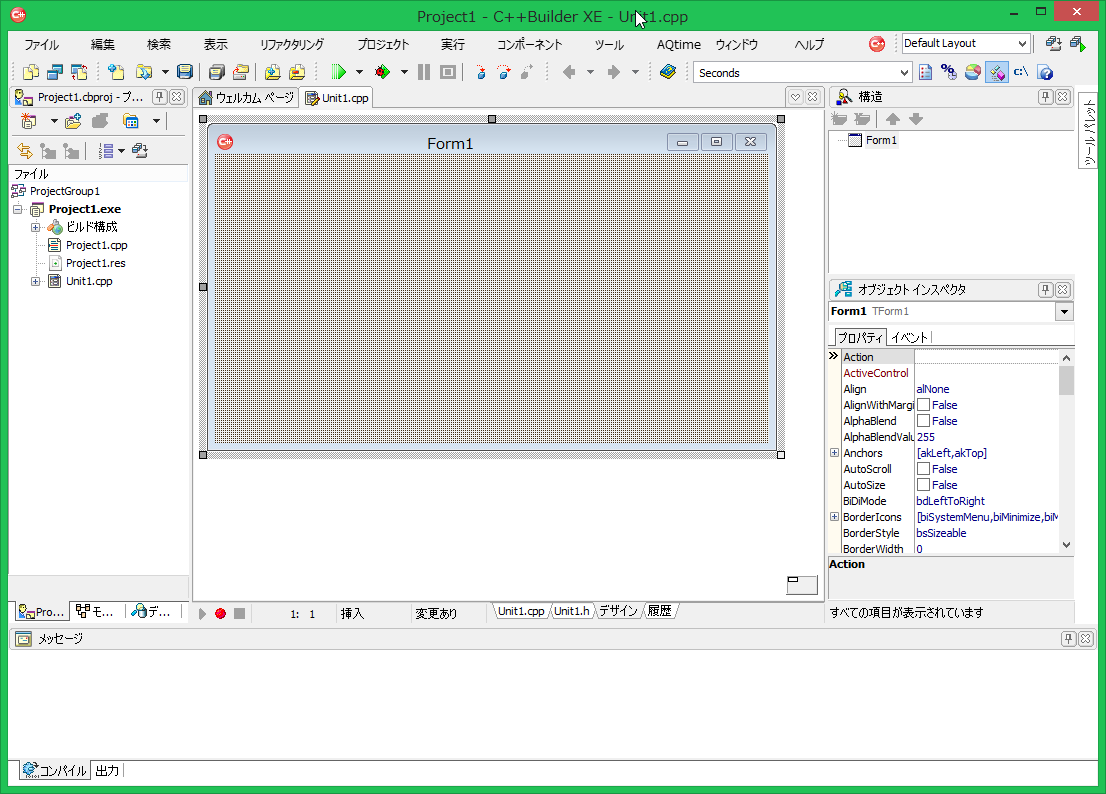Toggle the AlignWithMargins checkbox
Viewport: 1106px width, 794px height.
[x=923, y=405]
